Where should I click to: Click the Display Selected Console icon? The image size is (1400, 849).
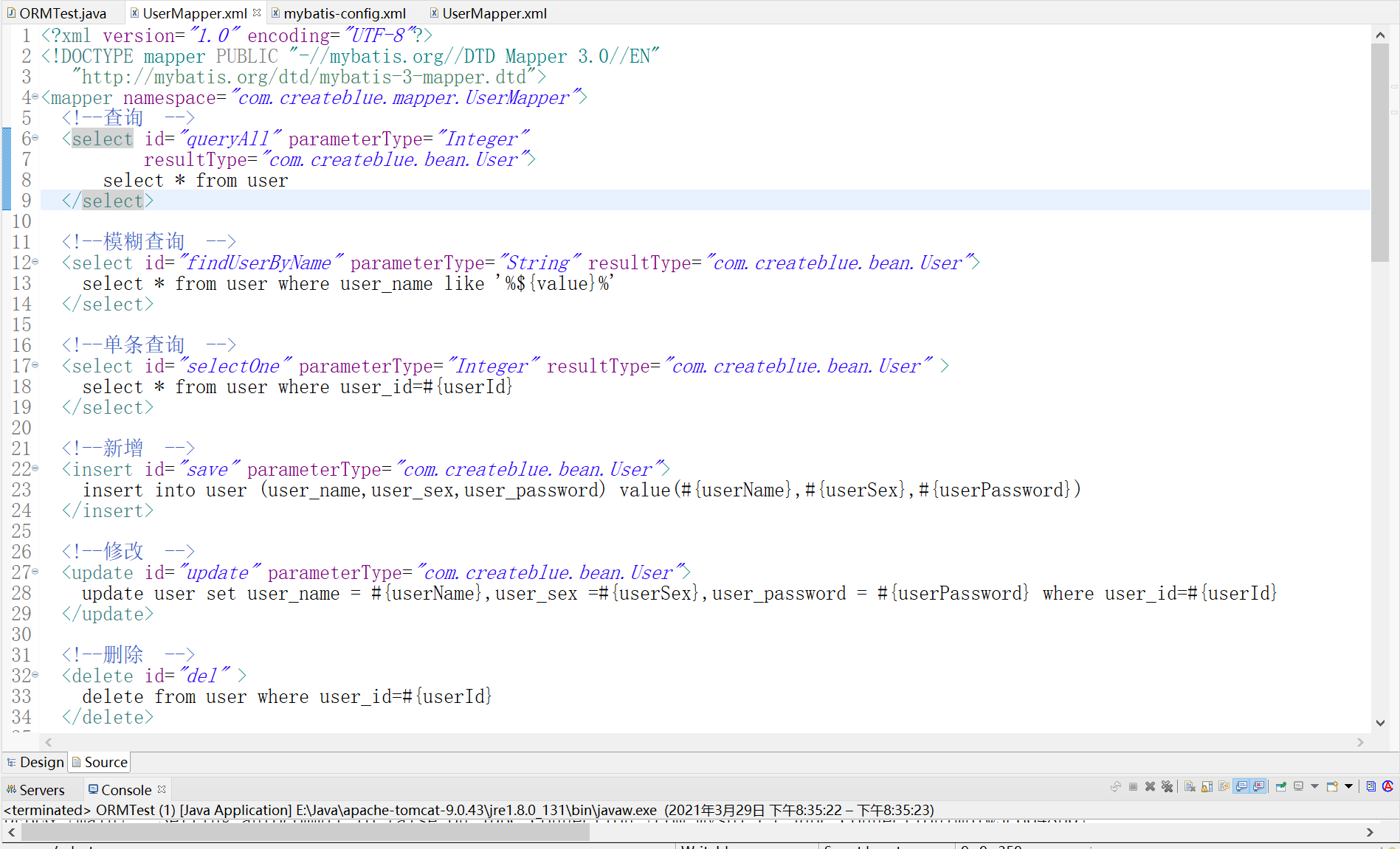[1298, 786]
